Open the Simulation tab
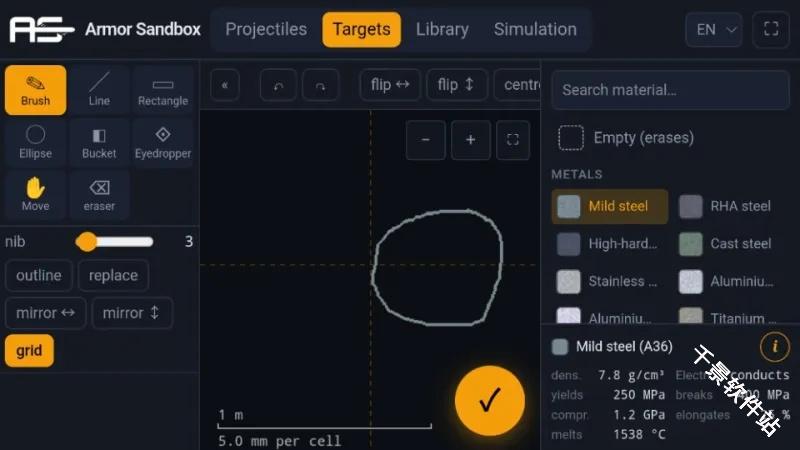The width and height of the screenshot is (800, 450). 535,30
